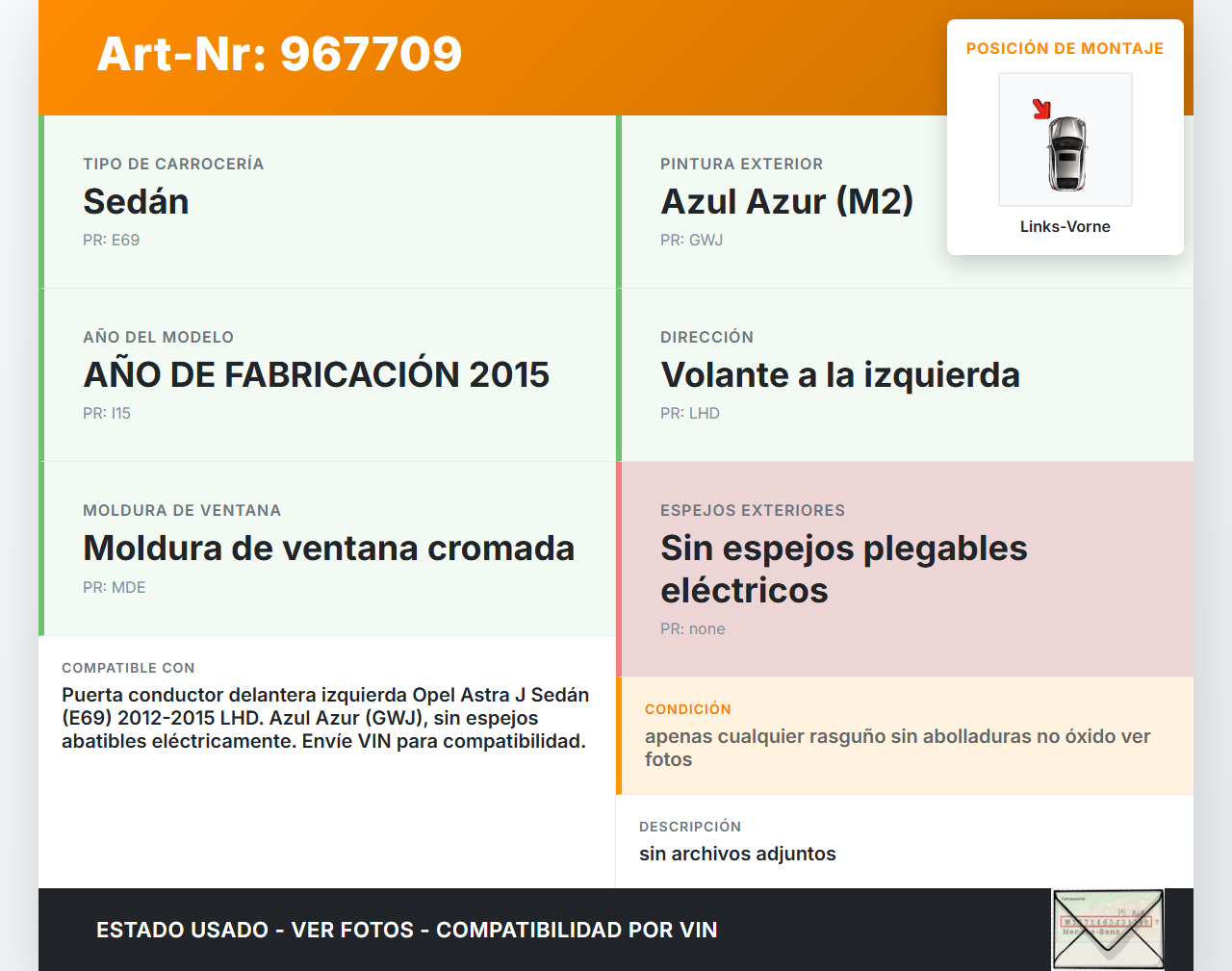
Task: Select the Sedán body type value
Action: pos(136,201)
